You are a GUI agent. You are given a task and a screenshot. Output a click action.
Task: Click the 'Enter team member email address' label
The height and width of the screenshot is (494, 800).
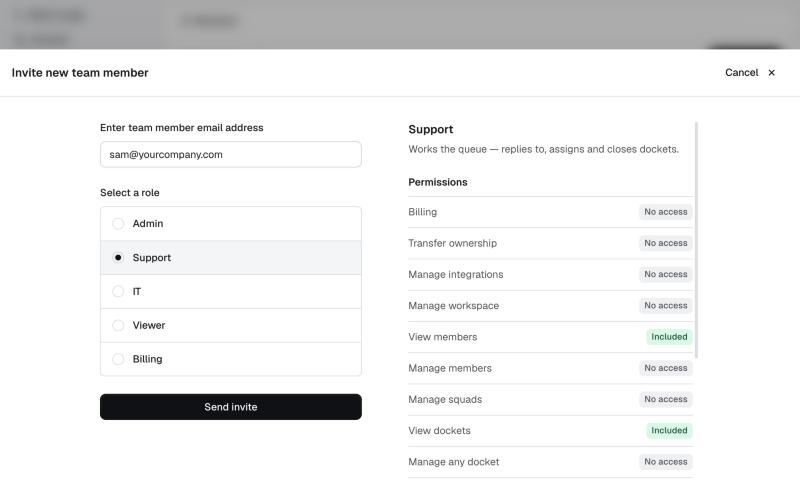(182, 128)
